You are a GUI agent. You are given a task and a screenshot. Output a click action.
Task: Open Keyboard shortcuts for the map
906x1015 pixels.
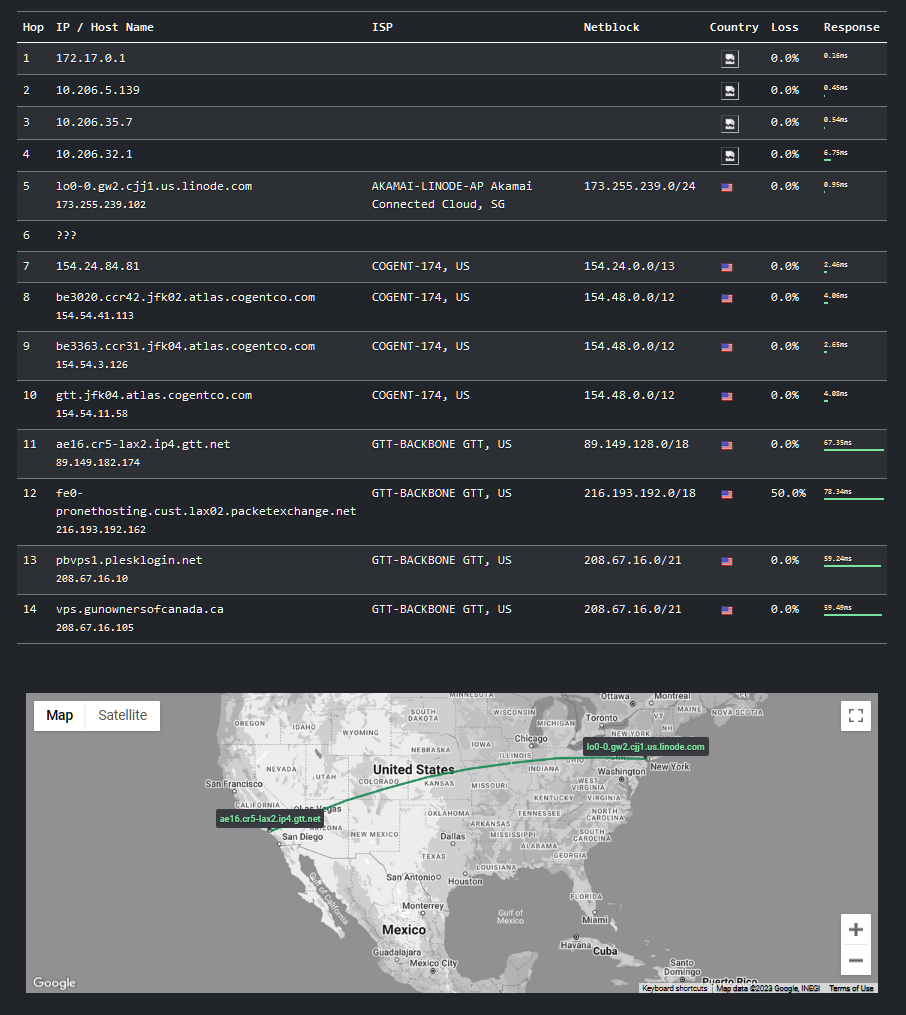point(675,988)
